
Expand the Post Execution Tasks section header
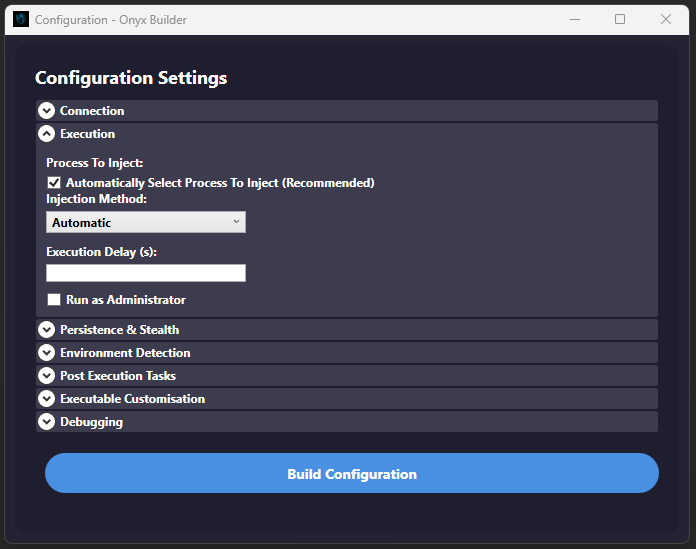click(x=118, y=376)
